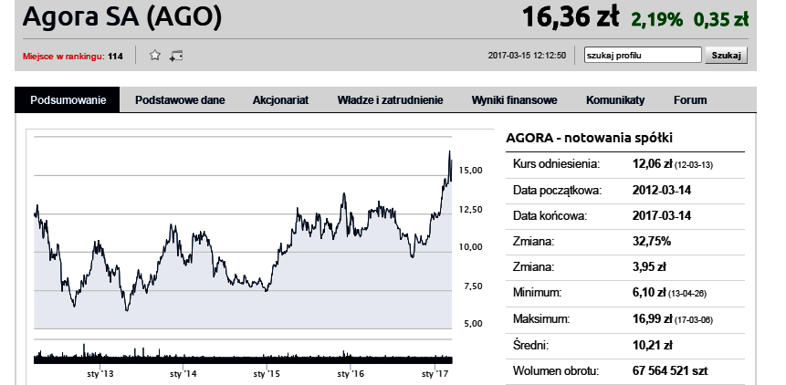Switch to Podstawowe dane tab

(x=180, y=100)
